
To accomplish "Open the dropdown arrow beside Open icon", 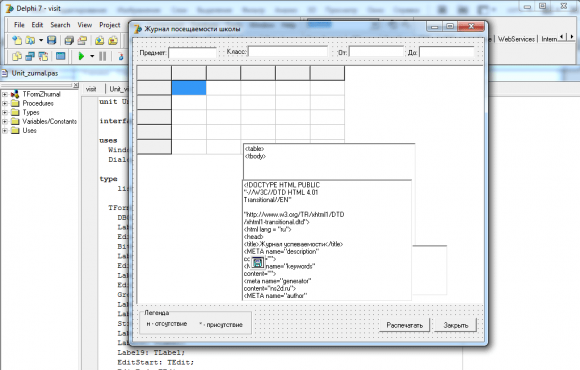I will 41,40.
